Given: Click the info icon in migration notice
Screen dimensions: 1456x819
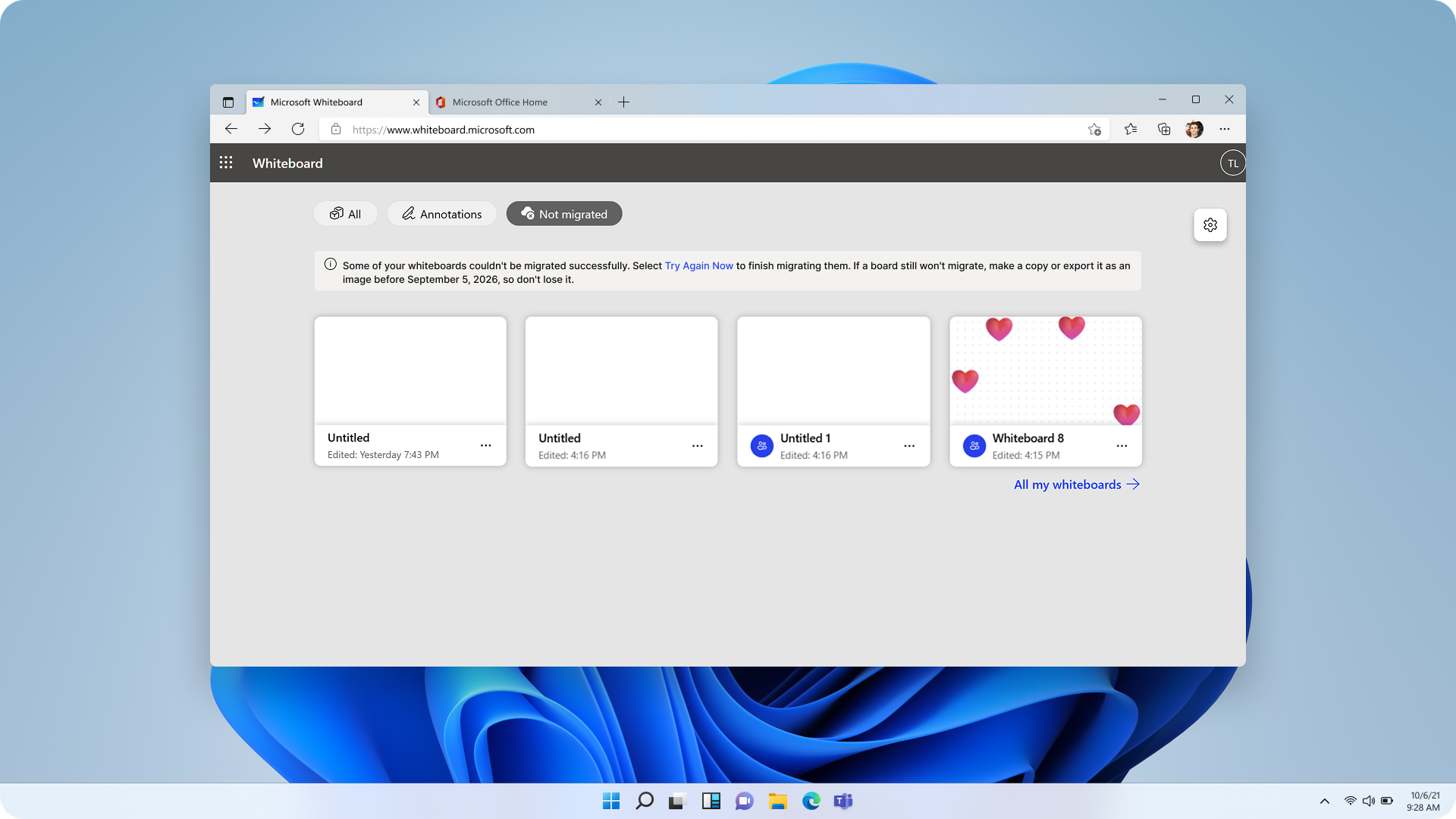Looking at the screenshot, I should pos(331,265).
